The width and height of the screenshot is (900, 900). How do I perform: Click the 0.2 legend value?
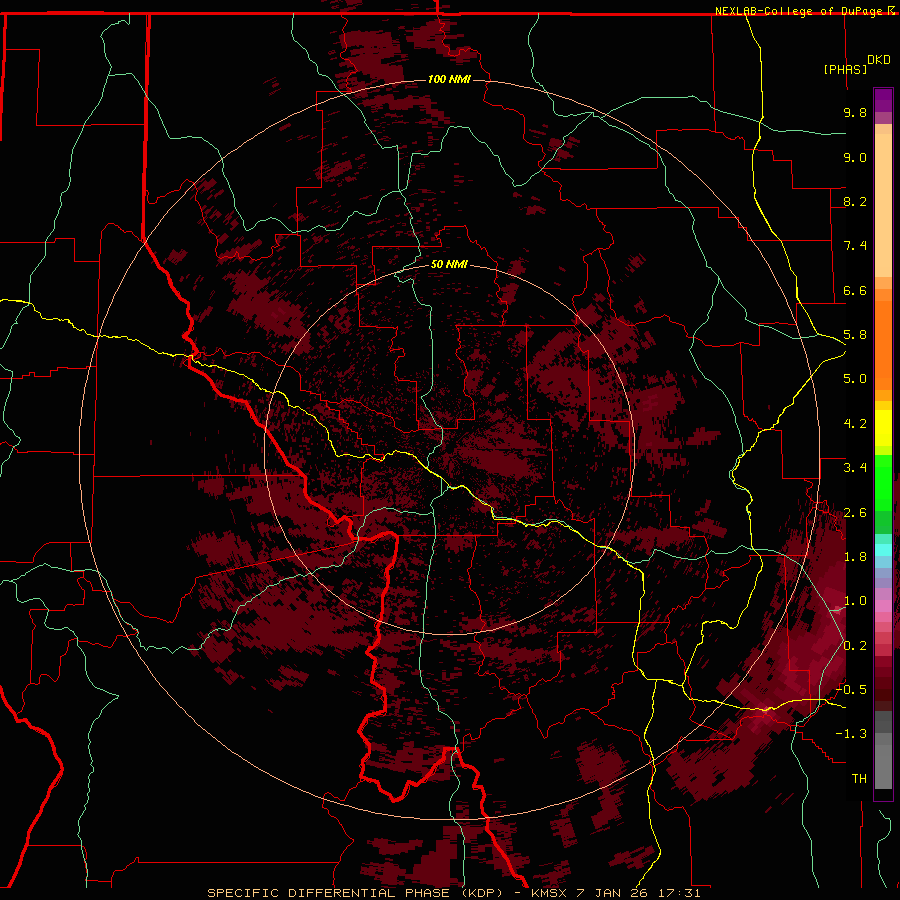(855, 646)
